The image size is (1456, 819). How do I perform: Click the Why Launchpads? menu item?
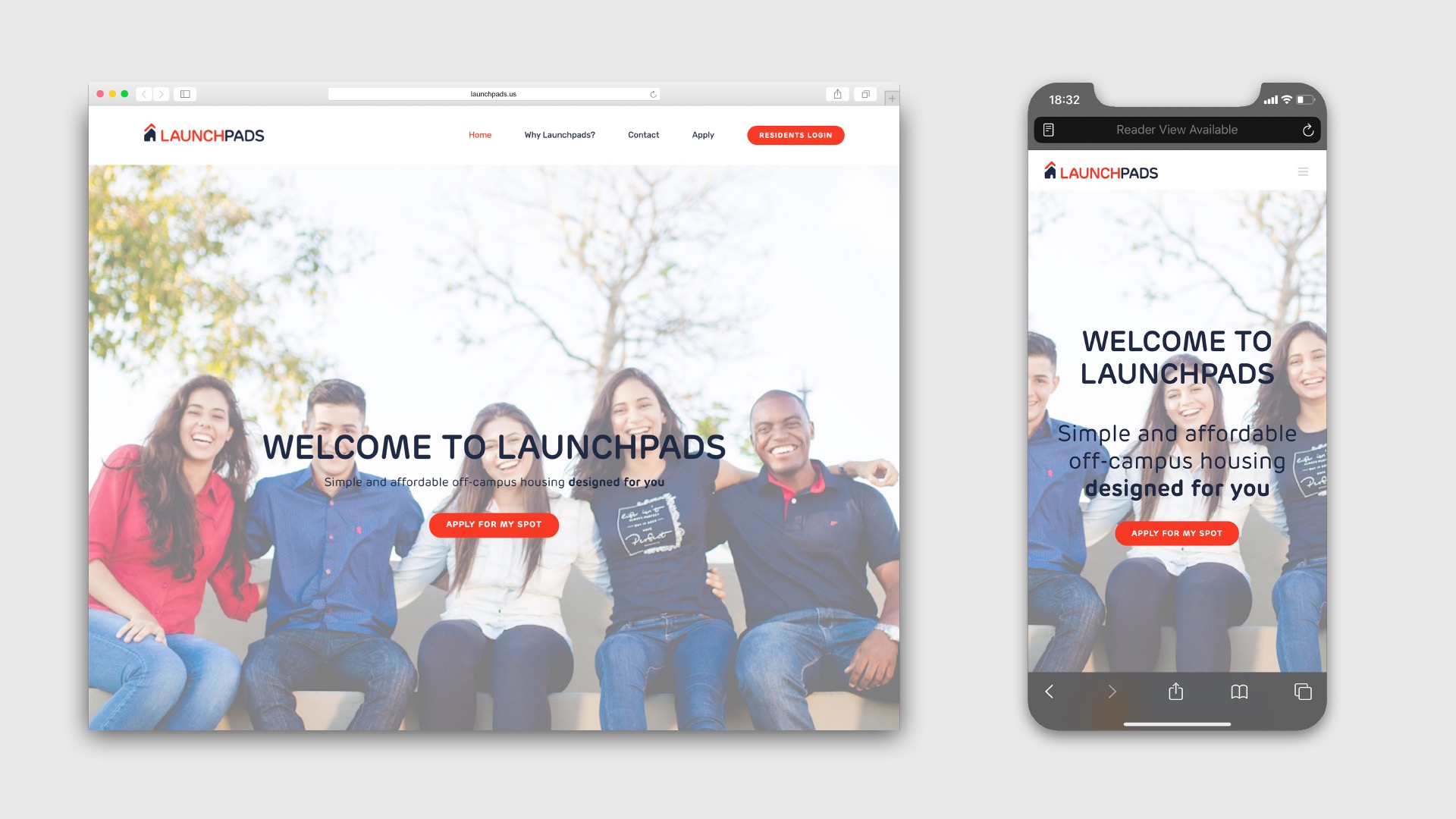coord(559,135)
